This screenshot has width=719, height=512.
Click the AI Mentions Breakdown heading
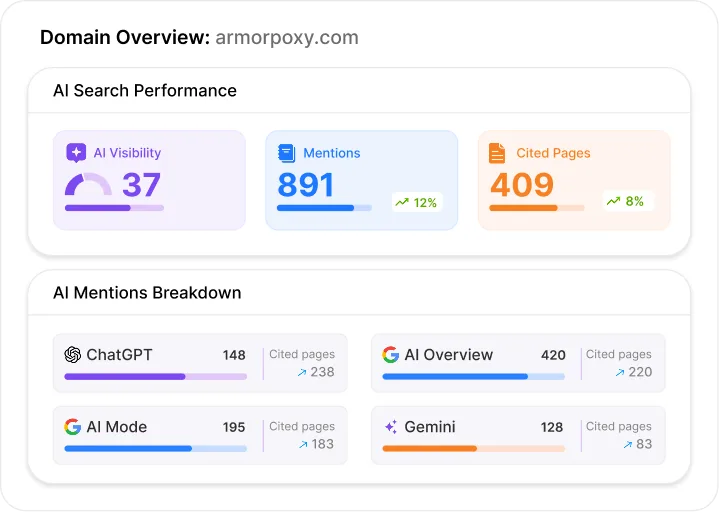click(147, 293)
